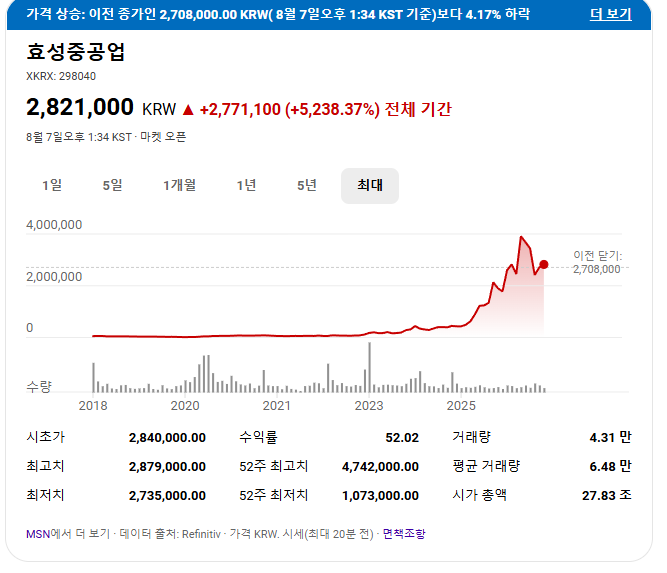Open the 더 보기 link in the blue banner
The width and height of the screenshot is (667, 573).
610,14
